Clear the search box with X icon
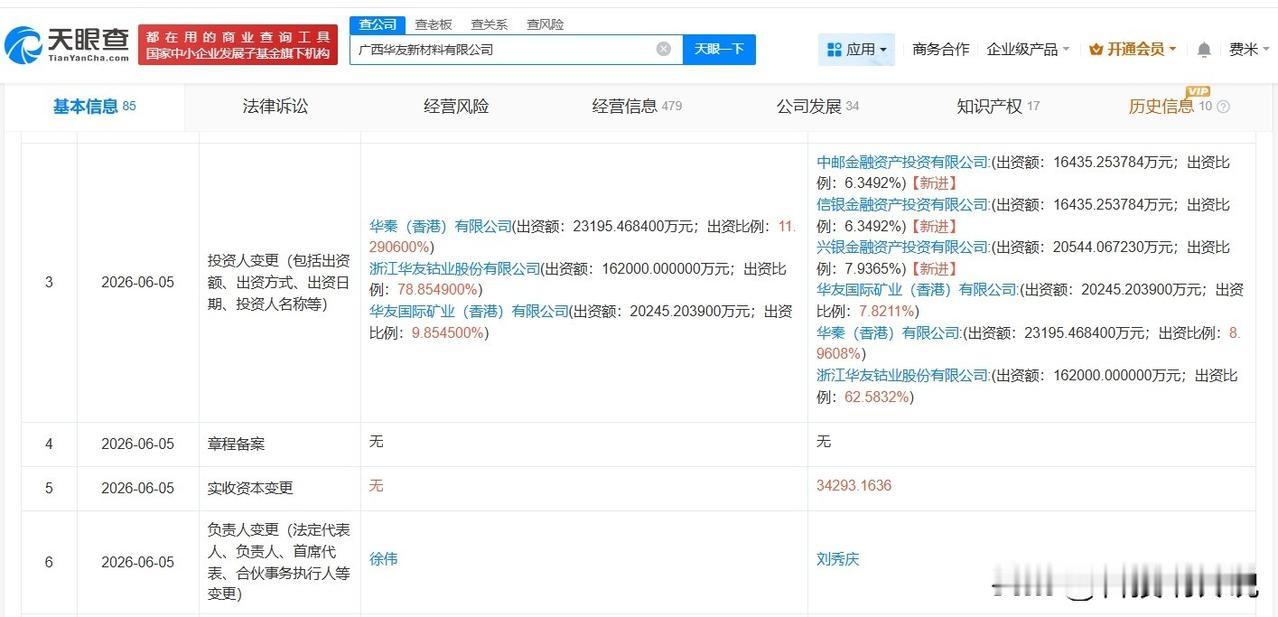 pyautogui.click(x=664, y=49)
